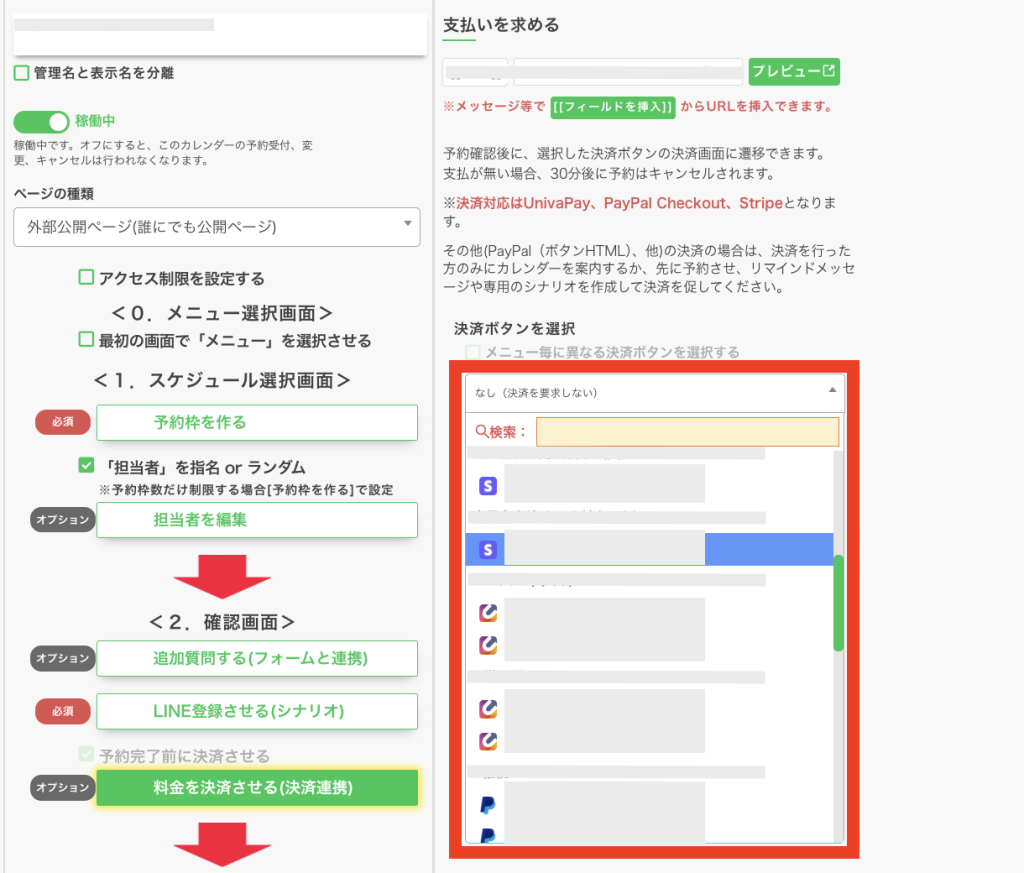
Task: Open the ページの種類 dropdown
Action: (216, 226)
